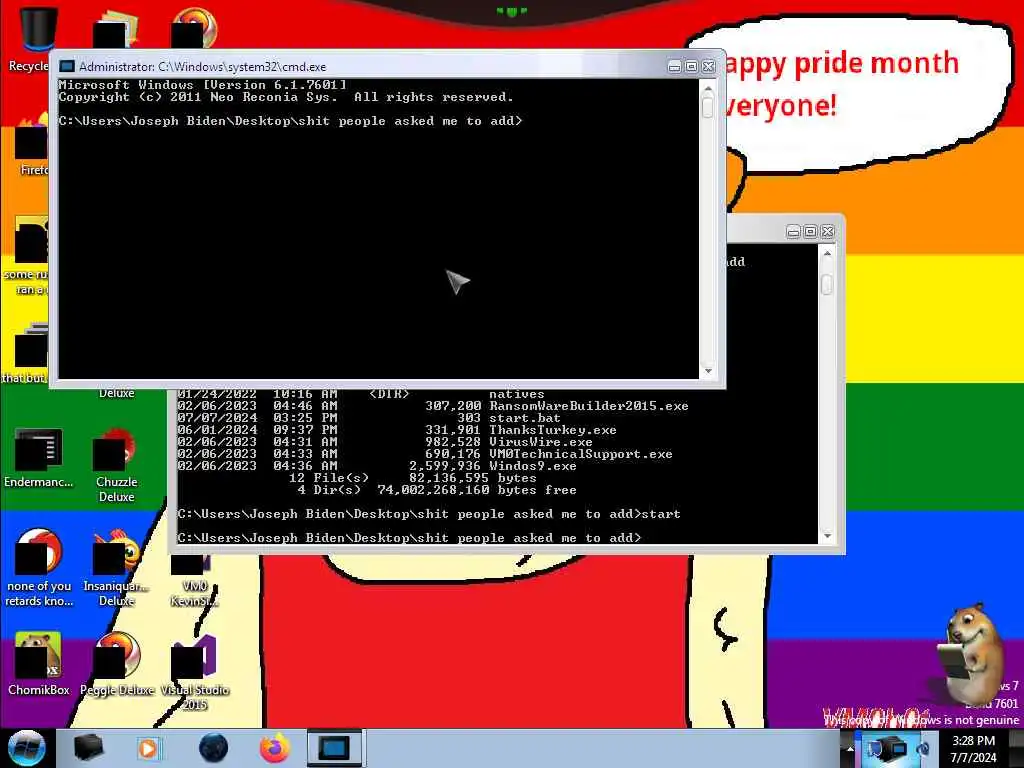Click front cmd scrollbar up arrow
Image resolution: width=1024 pixels, height=768 pixels.
[708, 88]
